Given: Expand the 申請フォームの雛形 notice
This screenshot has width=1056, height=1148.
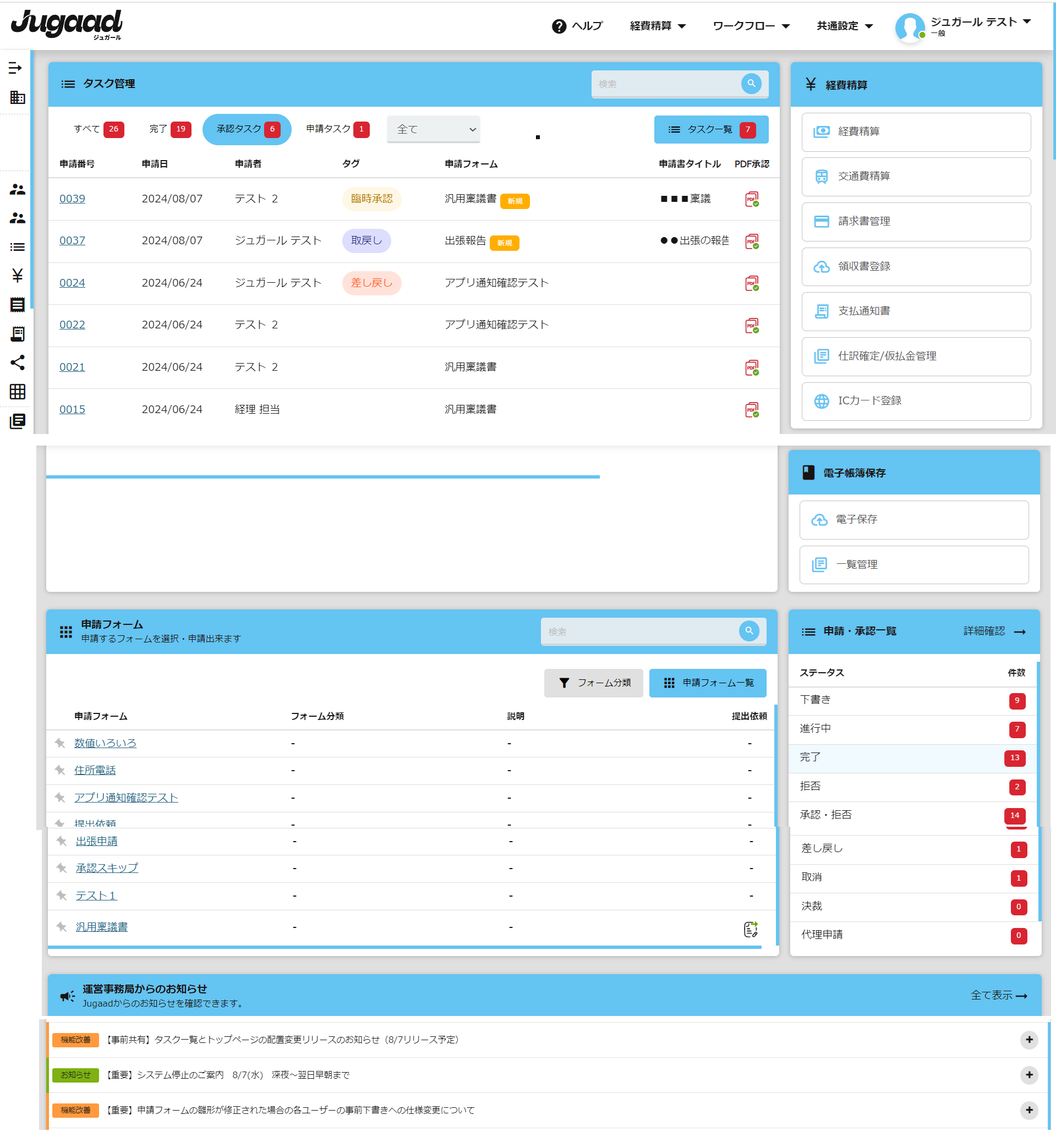Looking at the screenshot, I should [x=1029, y=1111].
